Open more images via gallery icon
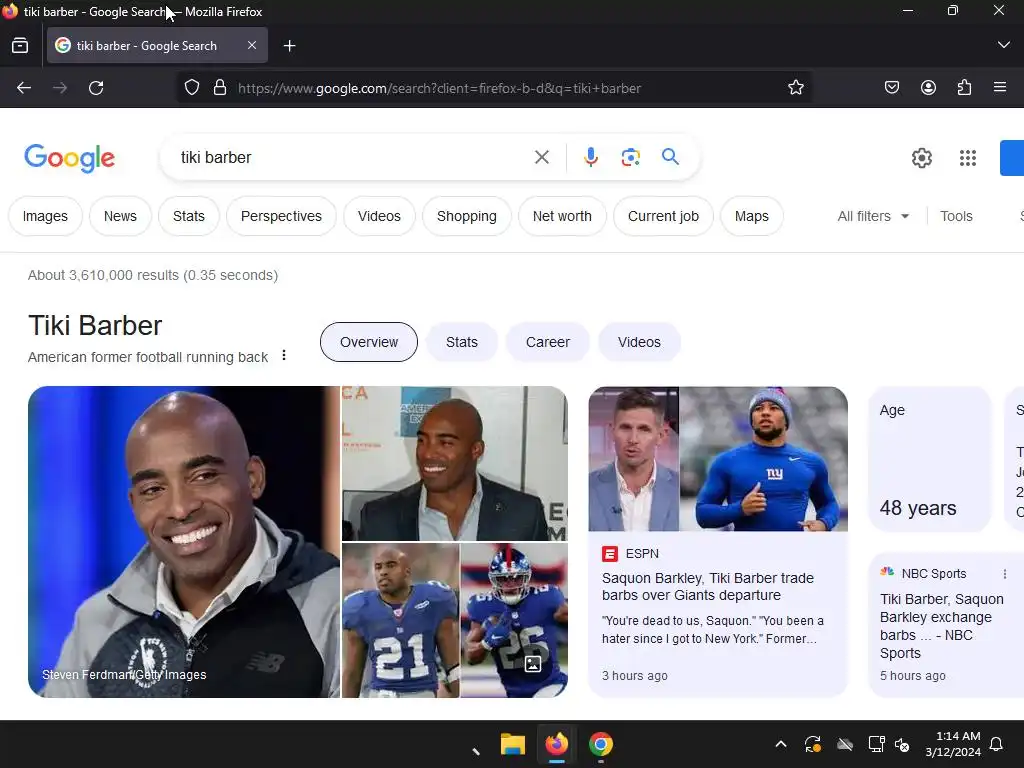Image resolution: width=1024 pixels, height=768 pixels. click(x=533, y=664)
